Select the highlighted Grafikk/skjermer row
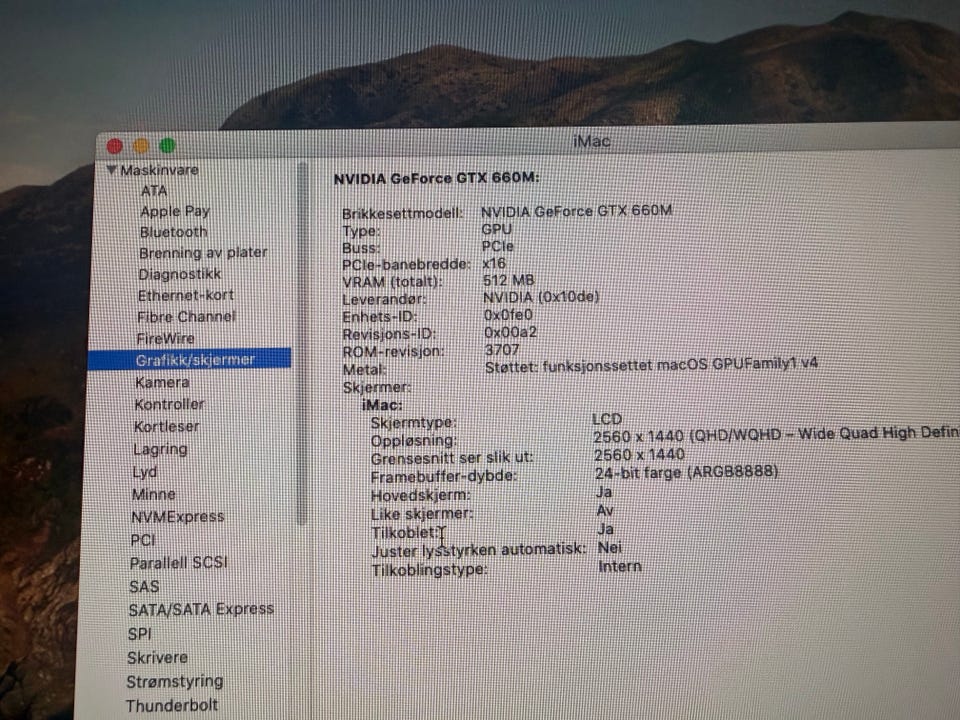Viewport: 960px width, 720px height. click(x=190, y=359)
